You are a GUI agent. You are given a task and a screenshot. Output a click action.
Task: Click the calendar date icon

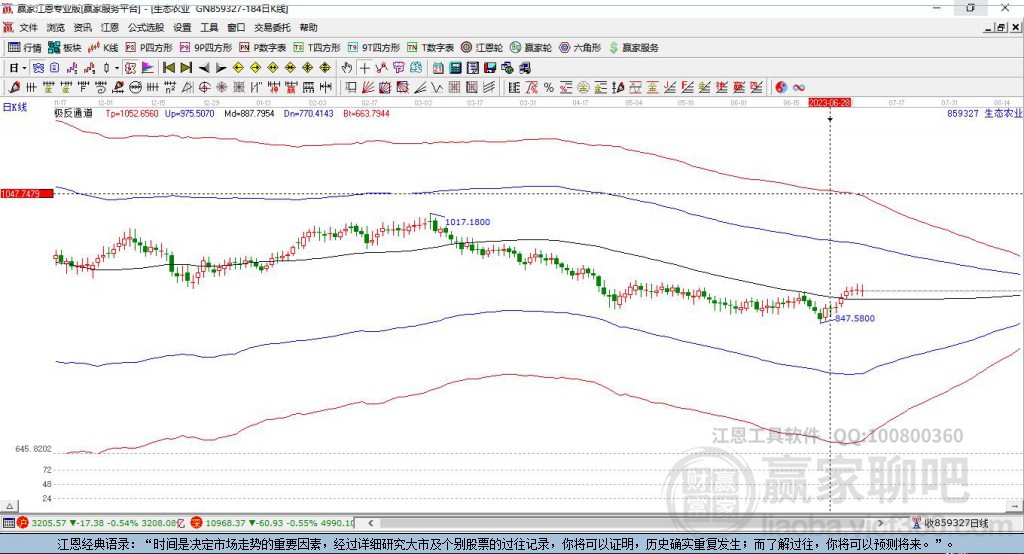pos(438,68)
